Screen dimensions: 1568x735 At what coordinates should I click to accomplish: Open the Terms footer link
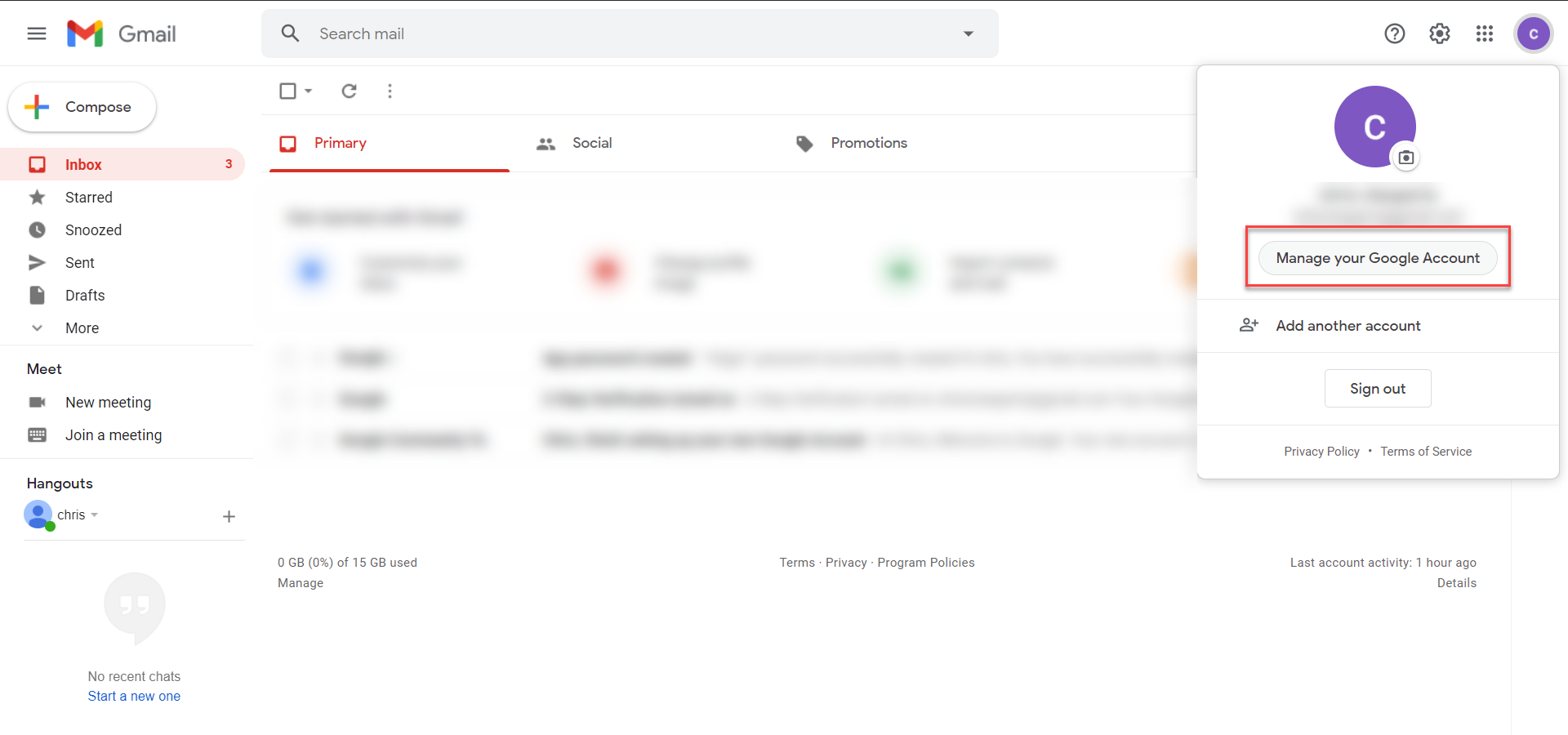coord(797,562)
